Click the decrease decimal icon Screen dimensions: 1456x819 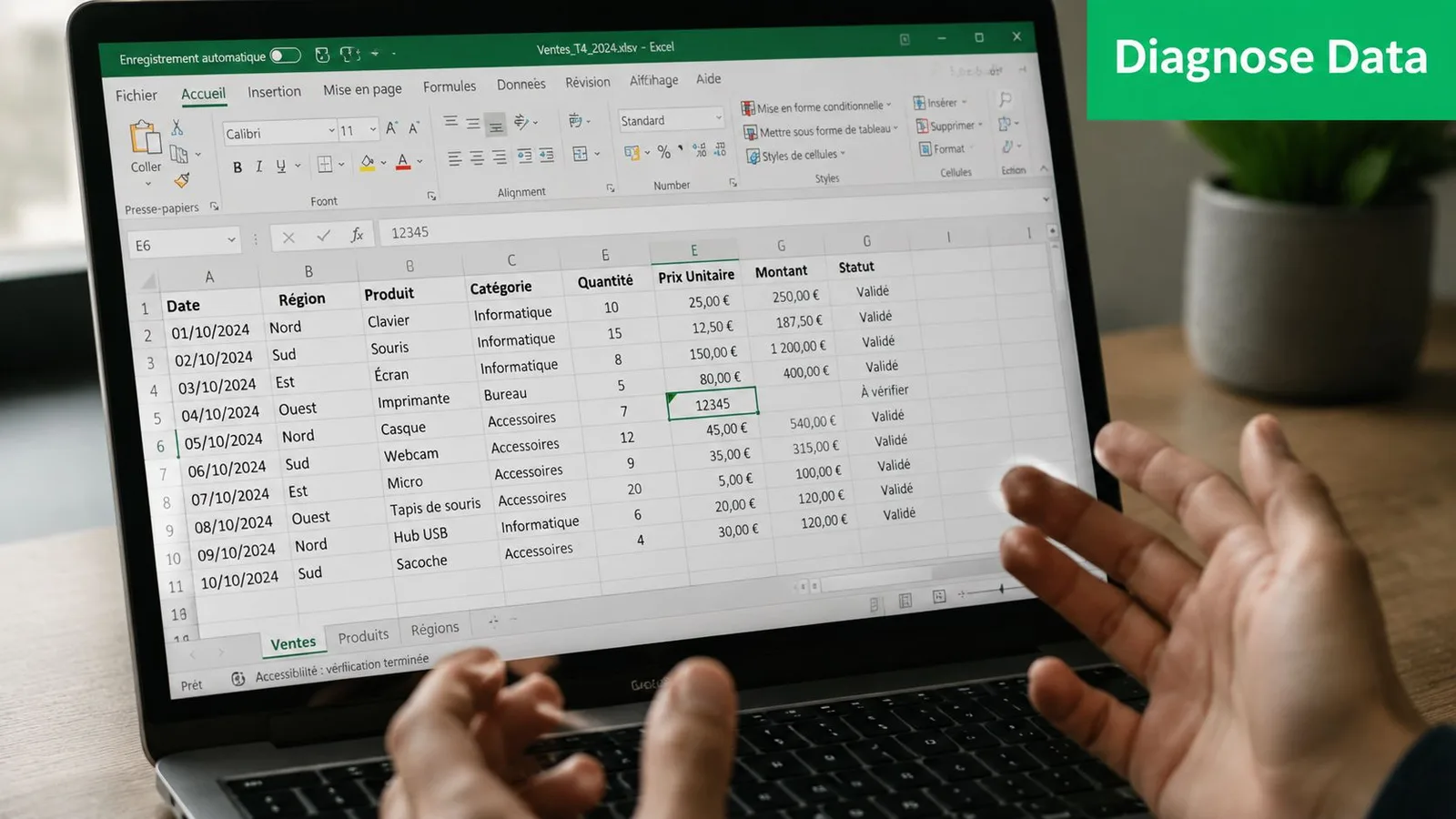[x=720, y=148]
